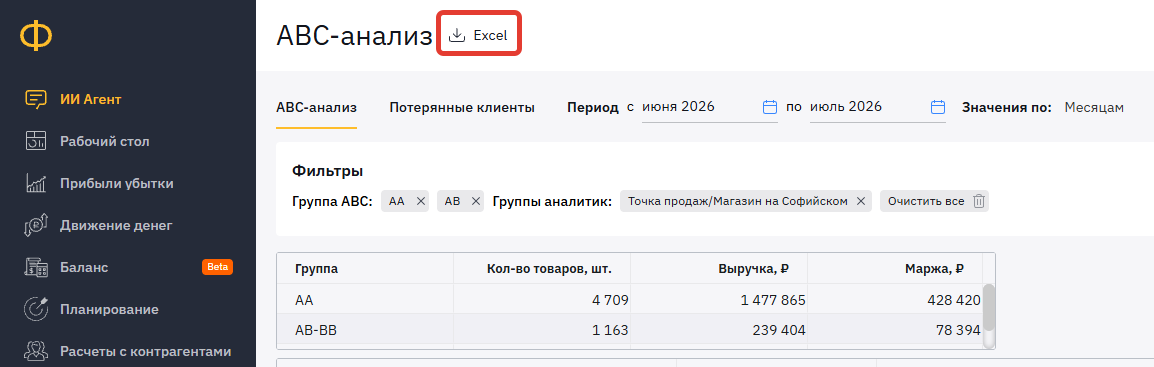Remove the AA filter chip
The image size is (1154, 367).
click(x=420, y=201)
